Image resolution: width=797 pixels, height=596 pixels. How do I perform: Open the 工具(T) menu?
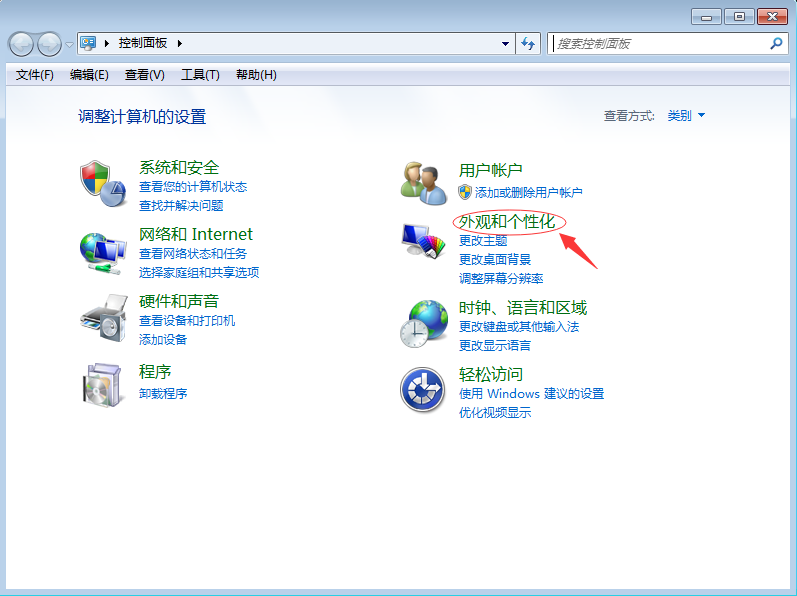coord(200,75)
